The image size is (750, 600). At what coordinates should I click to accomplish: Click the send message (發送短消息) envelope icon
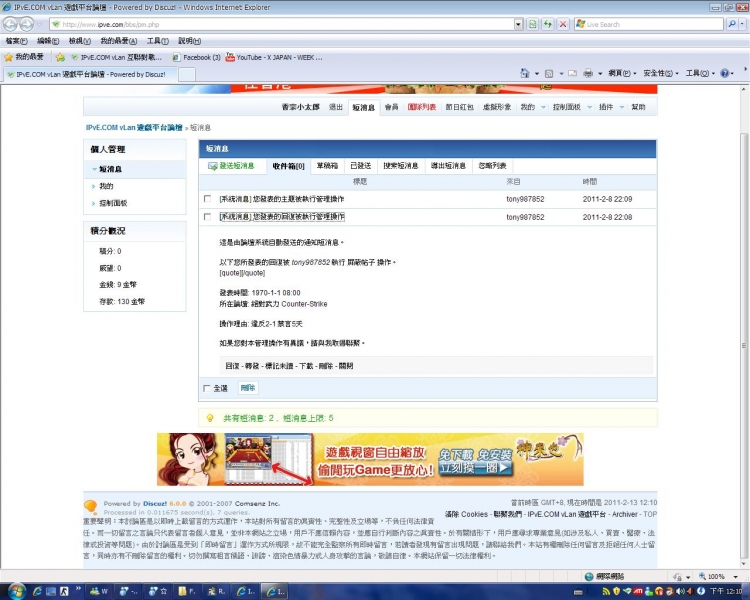(212, 166)
